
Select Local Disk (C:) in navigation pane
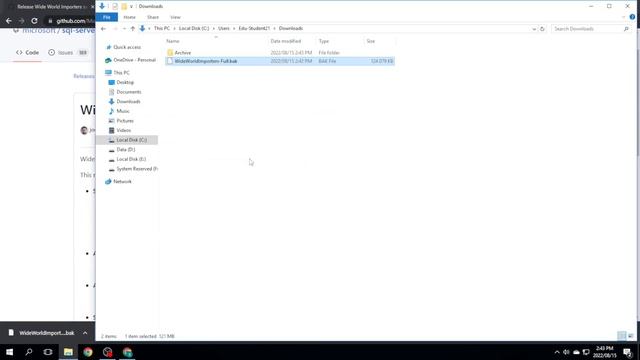(x=131, y=140)
